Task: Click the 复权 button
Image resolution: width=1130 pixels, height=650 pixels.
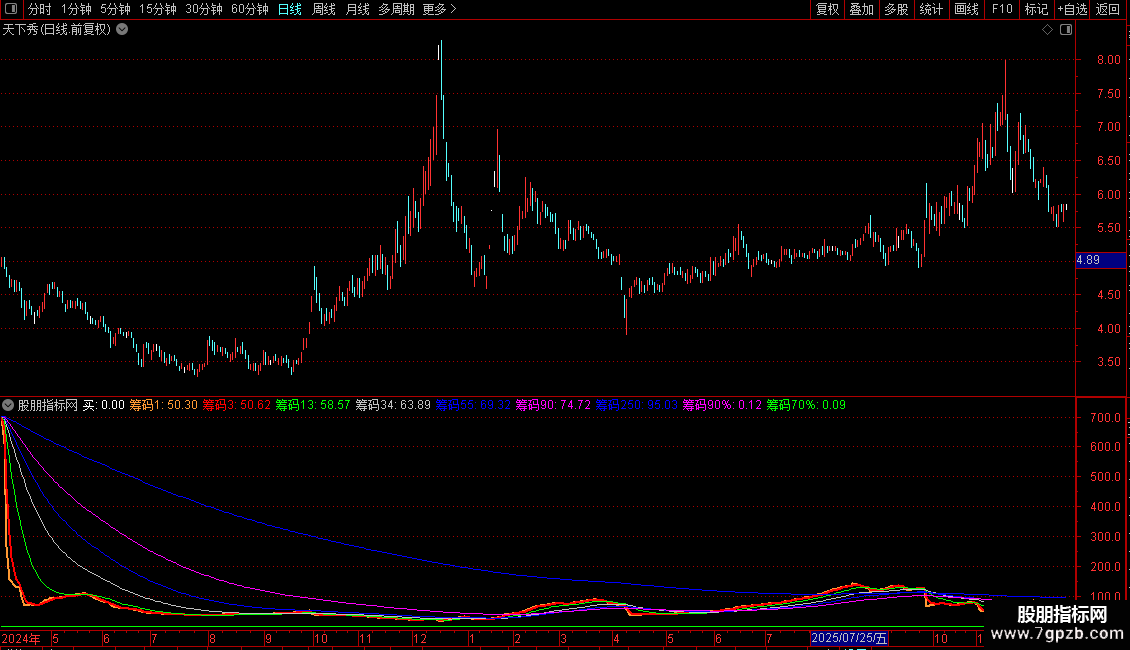Action: (827, 9)
